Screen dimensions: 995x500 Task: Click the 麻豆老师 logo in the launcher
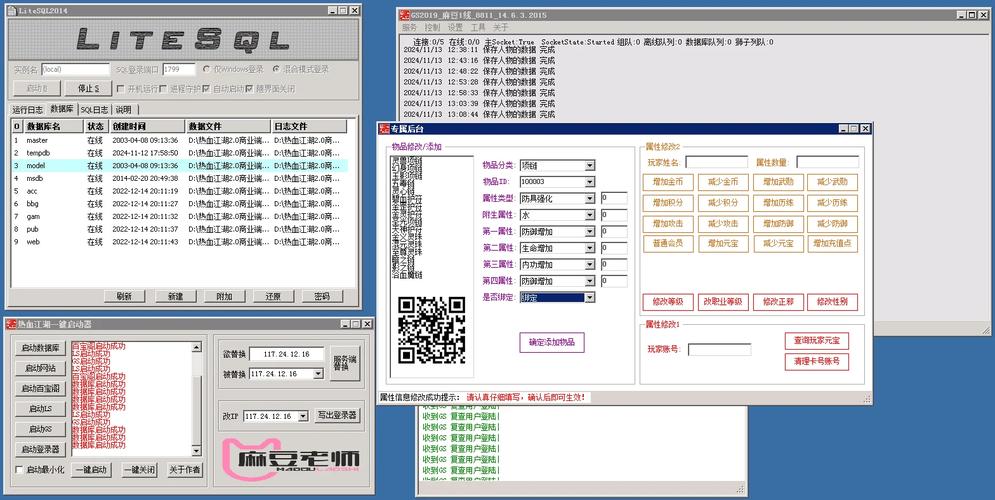point(292,458)
